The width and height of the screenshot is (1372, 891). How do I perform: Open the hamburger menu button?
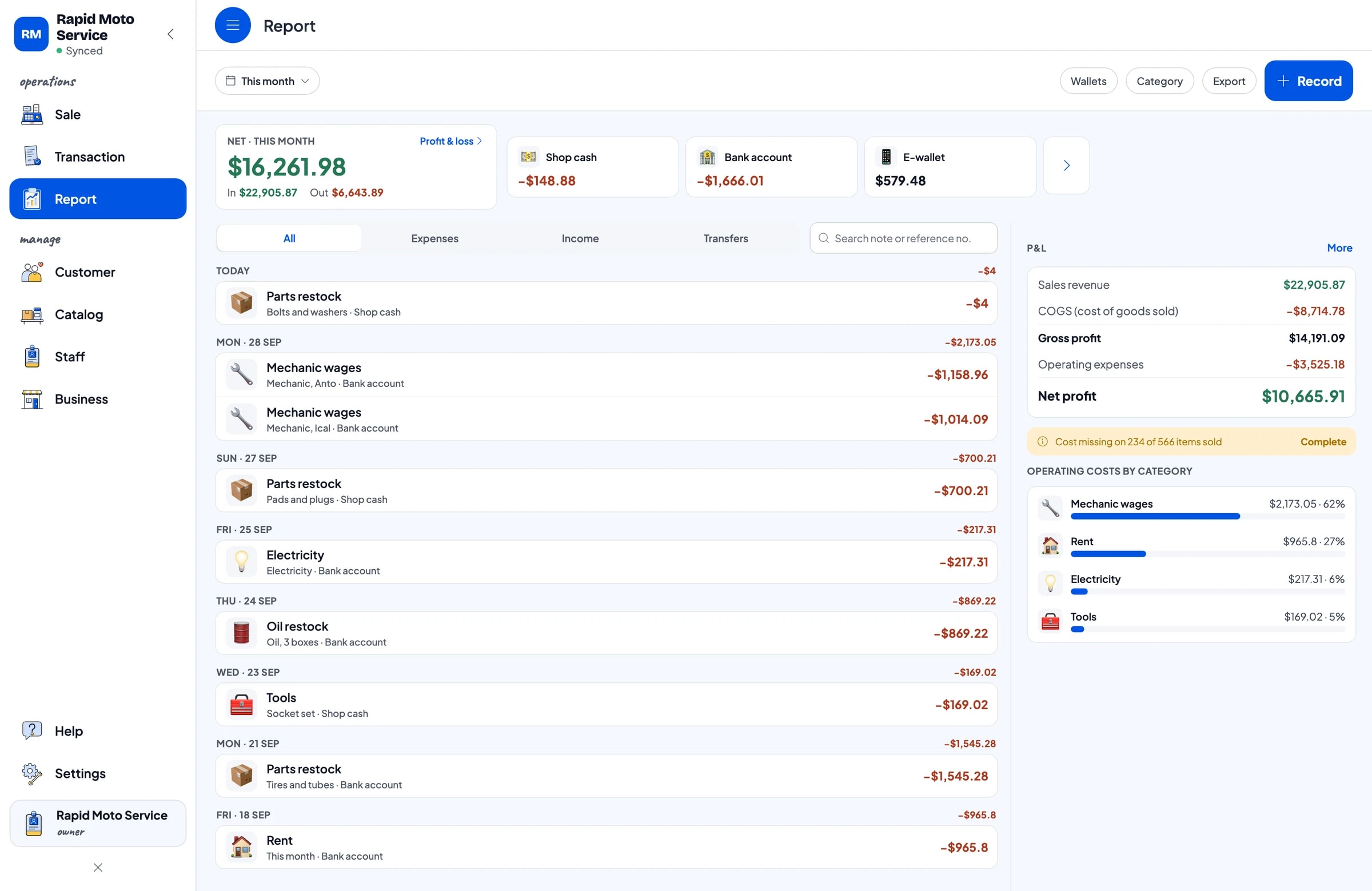tap(232, 25)
